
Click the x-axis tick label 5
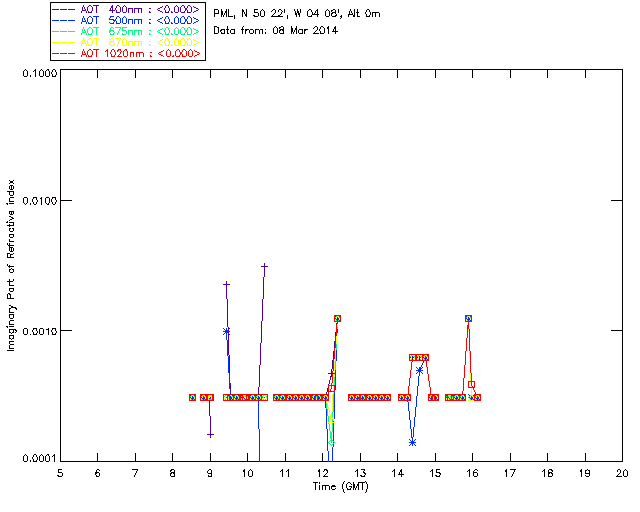pyautogui.click(x=60, y=473)
